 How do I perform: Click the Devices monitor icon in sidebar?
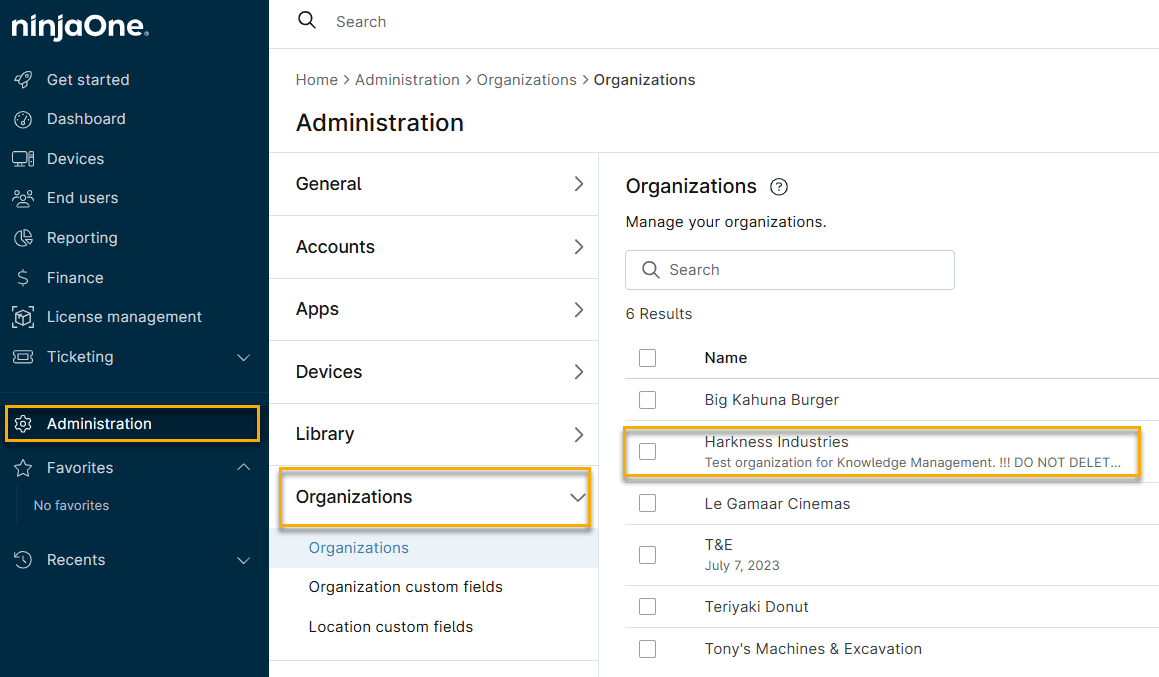pos(23,159)
